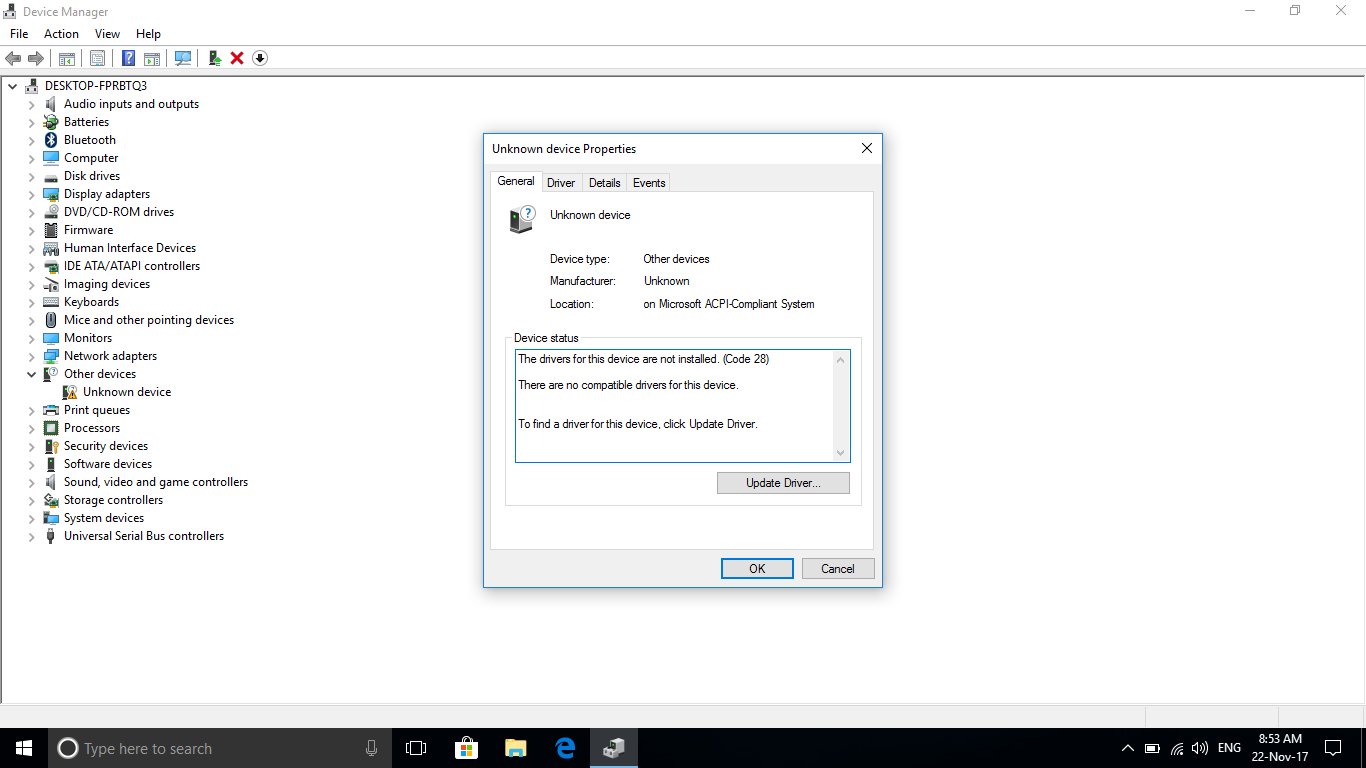Click the Display adapters monitor icon
This screenshot has height=768, width=1366.
(x=51, y=194)
